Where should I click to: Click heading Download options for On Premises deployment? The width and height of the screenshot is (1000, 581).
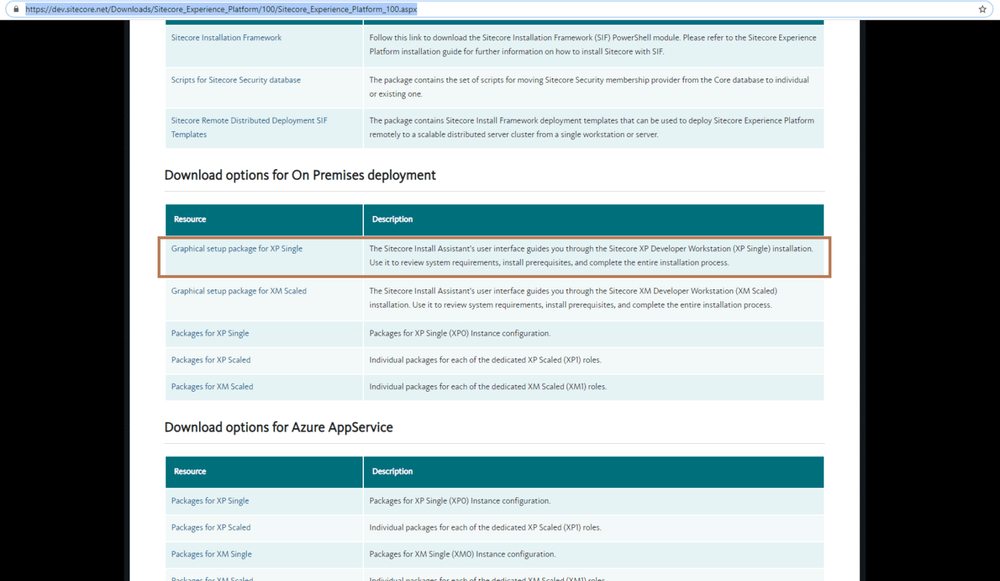[x=300, y=175]
